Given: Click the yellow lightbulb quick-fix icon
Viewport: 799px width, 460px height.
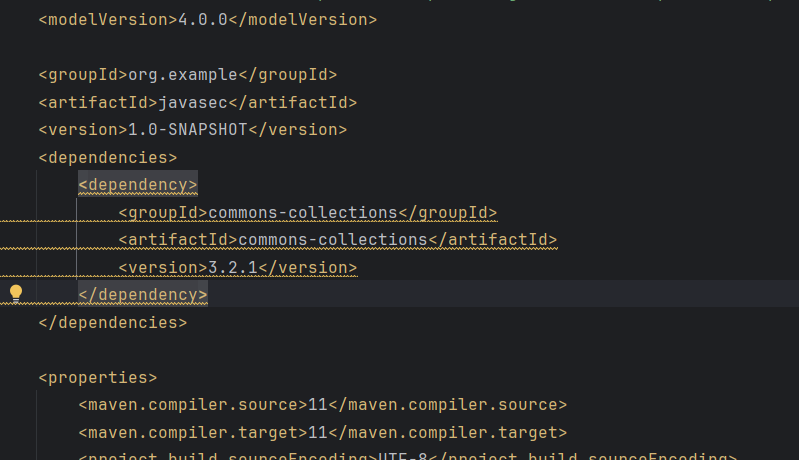Looking at the screenshot, I should [16, 294].
